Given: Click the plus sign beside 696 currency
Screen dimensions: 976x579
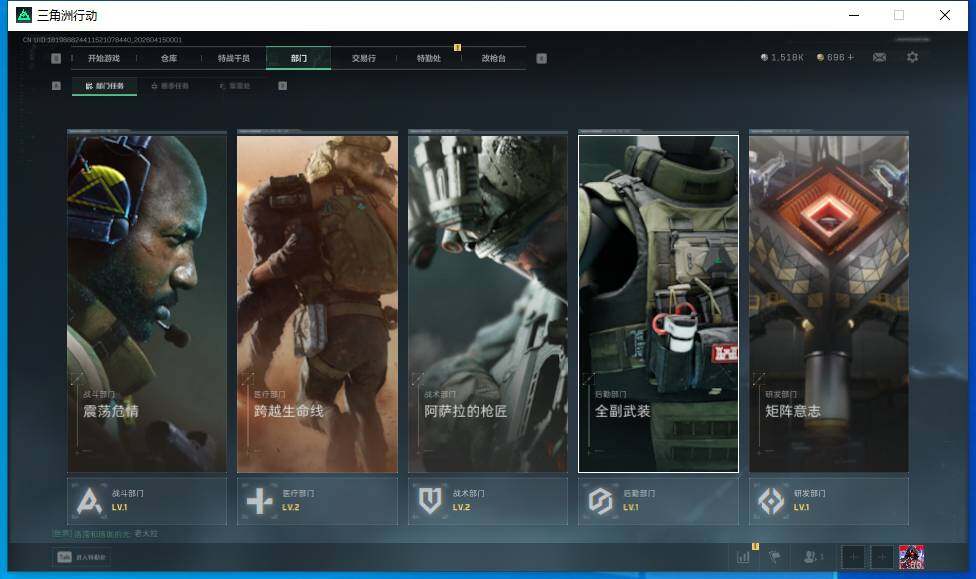Looking at the screenshot, I should point(851,57).
